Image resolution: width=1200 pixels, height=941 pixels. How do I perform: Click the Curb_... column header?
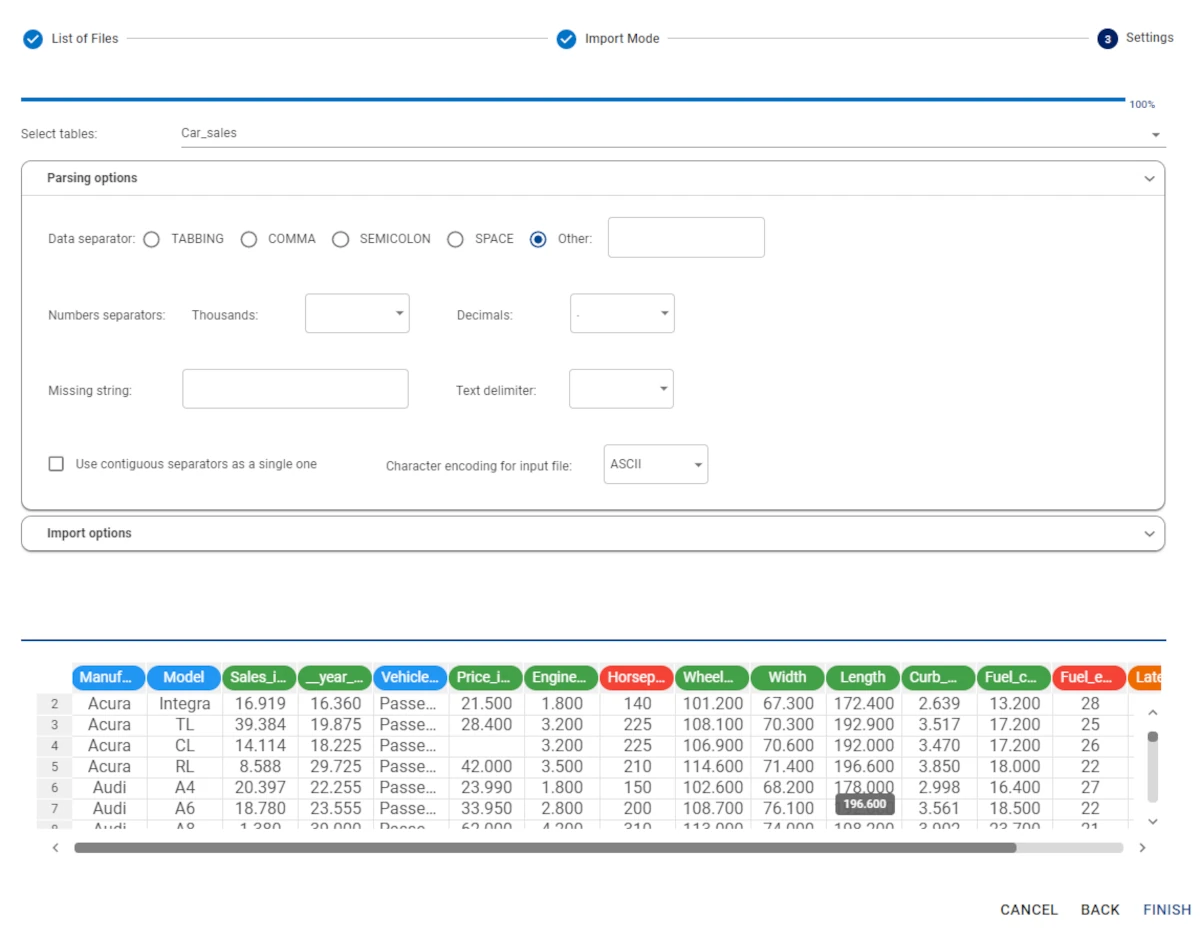(x=938, y=677)
